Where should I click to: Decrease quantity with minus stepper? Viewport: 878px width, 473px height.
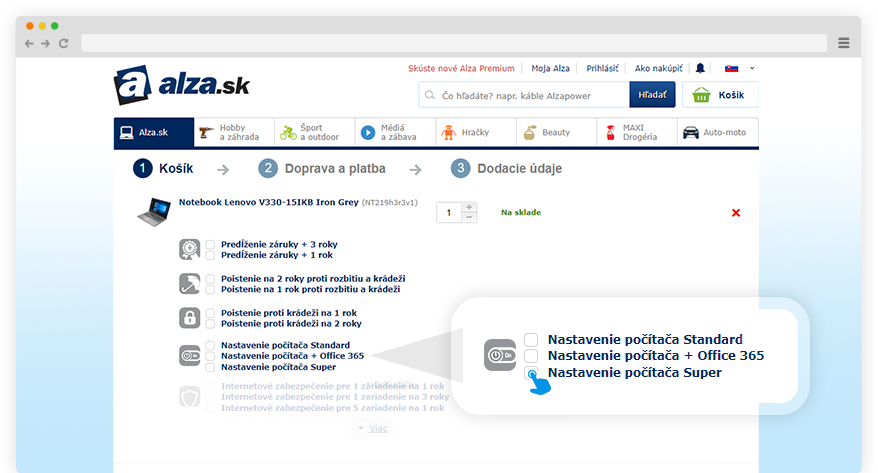coord(469,217)
